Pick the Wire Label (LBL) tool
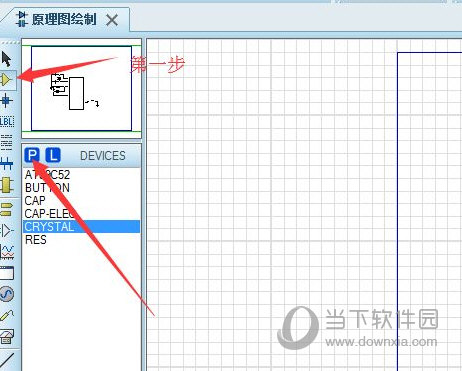This screenshot has width=462, height=371. (7, 121)
